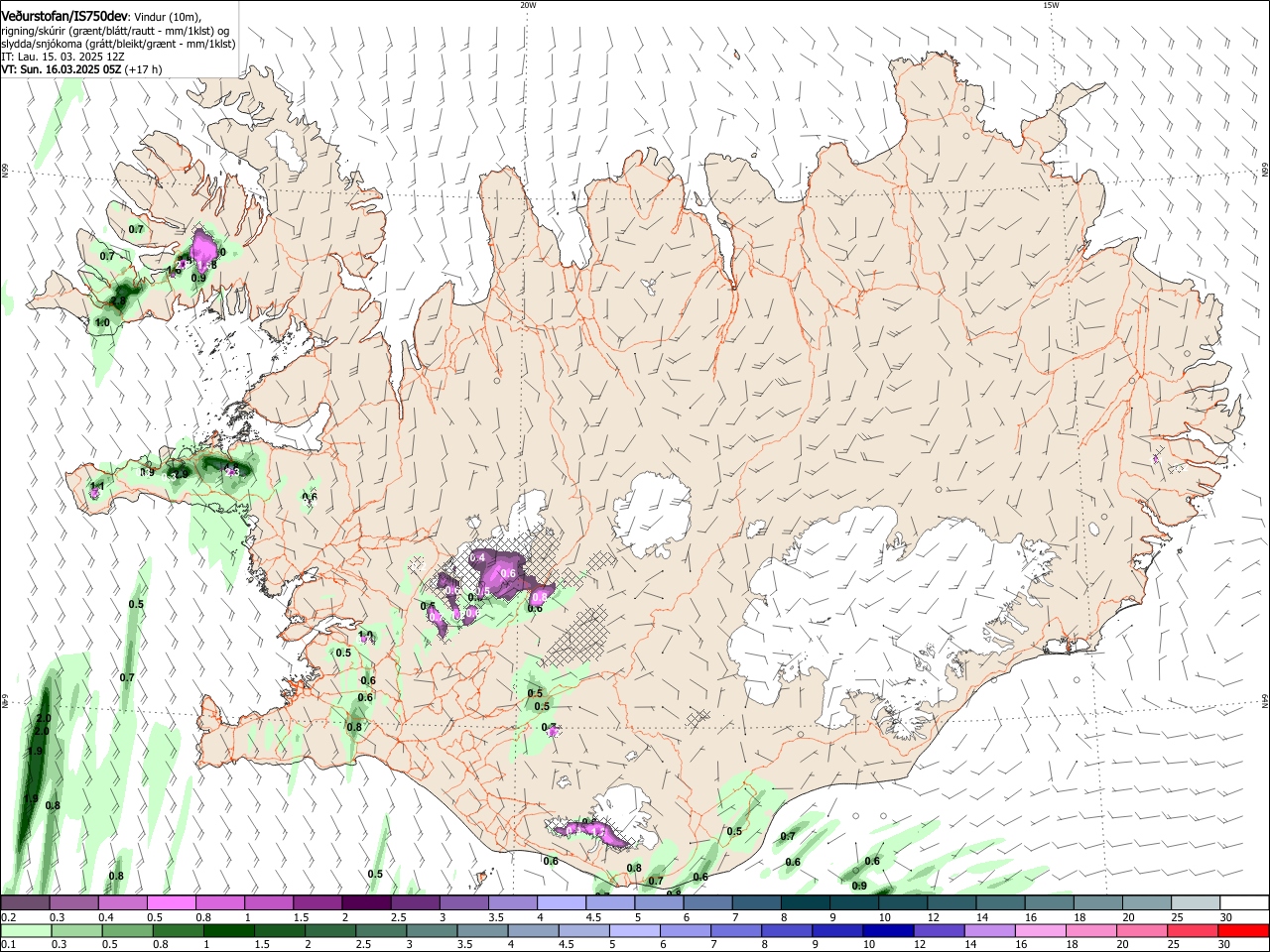Pick the pale lavender 4 swatch in upper scale
This screenshot has width=1270, height=952.
pyautogui.click(x=562, y=902)
